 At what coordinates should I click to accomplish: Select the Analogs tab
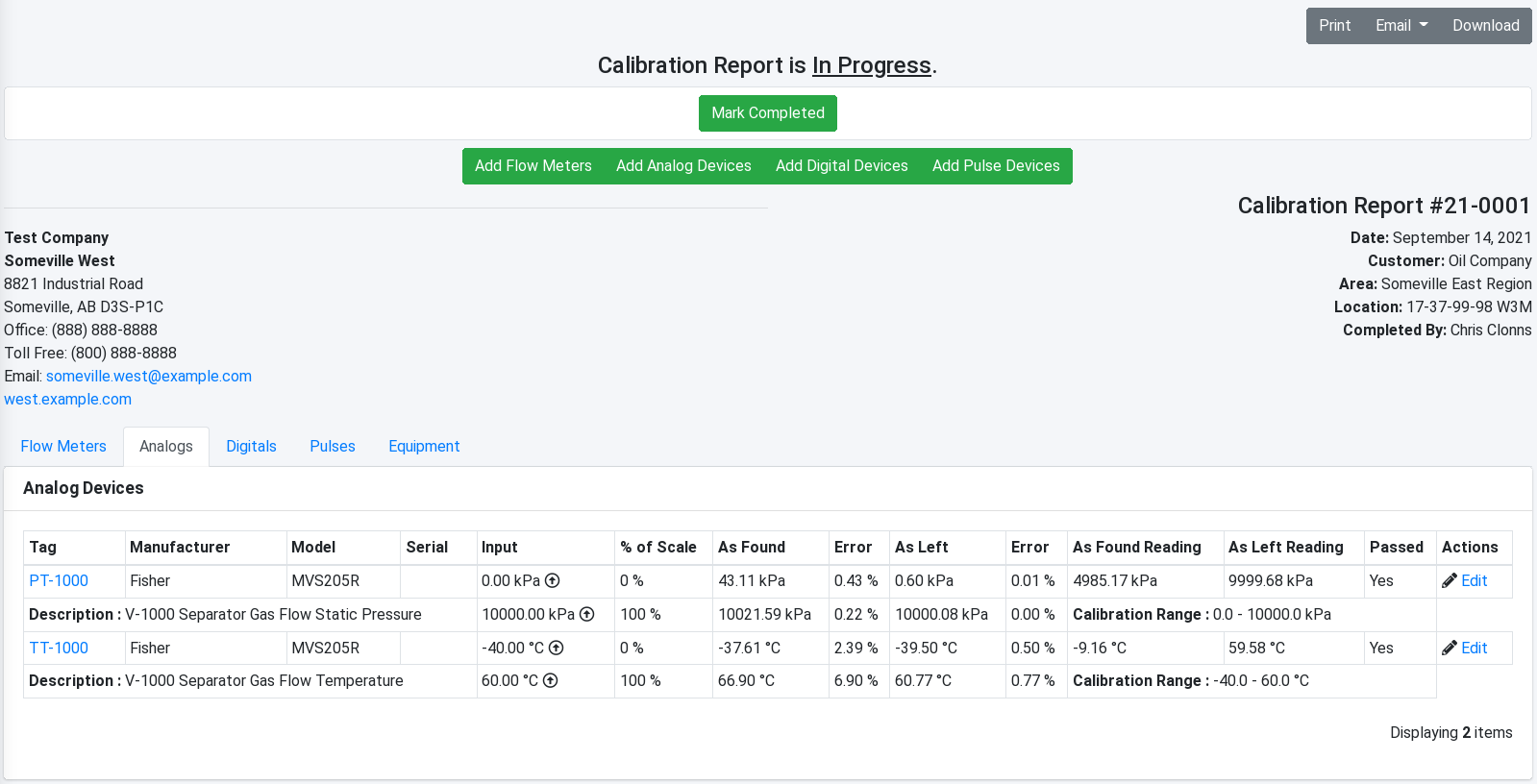click(x=166, y=447)
